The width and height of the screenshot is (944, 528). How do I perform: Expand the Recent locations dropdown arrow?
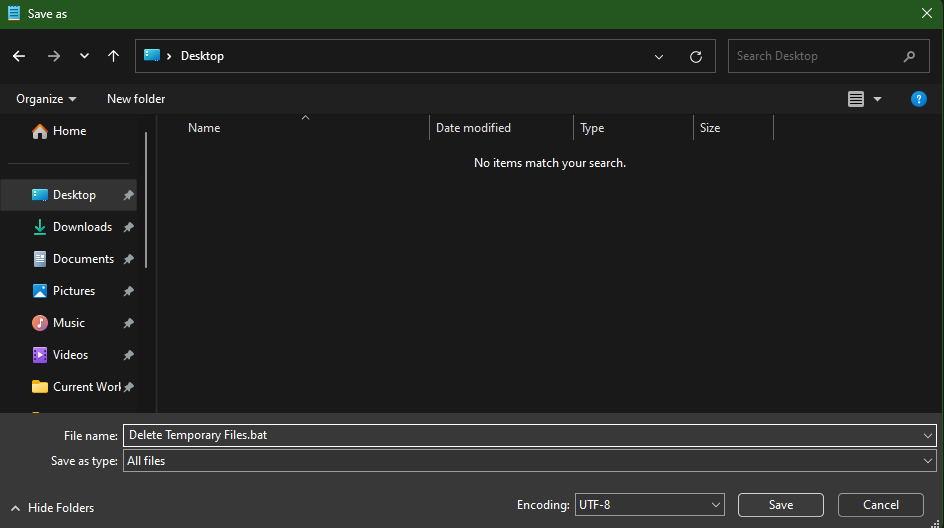click(84, 56)
